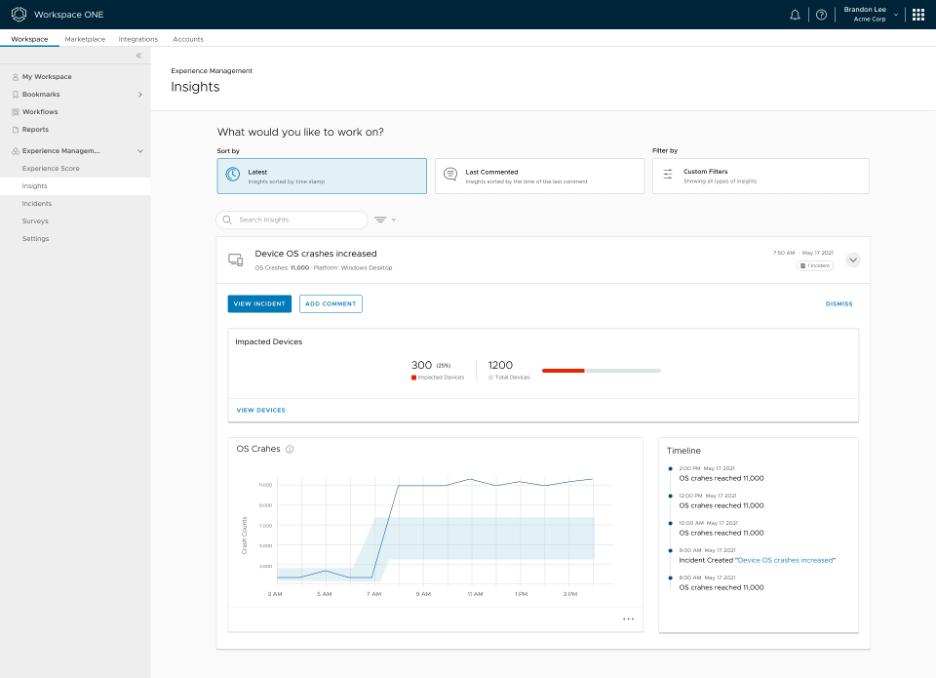Click the Search Insights input field

pos(292,220)
